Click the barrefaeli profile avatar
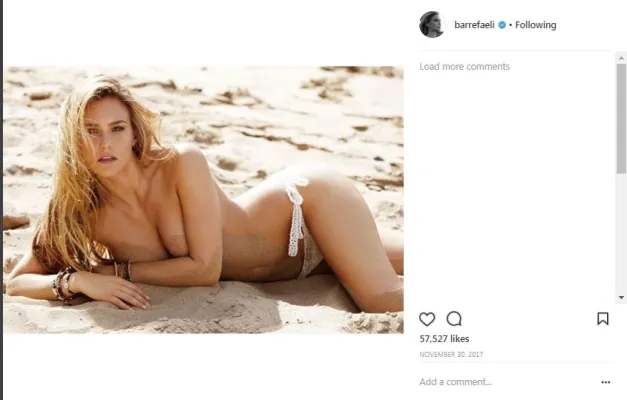Screen dimensions: 627x400 pyautogui.click(x=432, y=25)
